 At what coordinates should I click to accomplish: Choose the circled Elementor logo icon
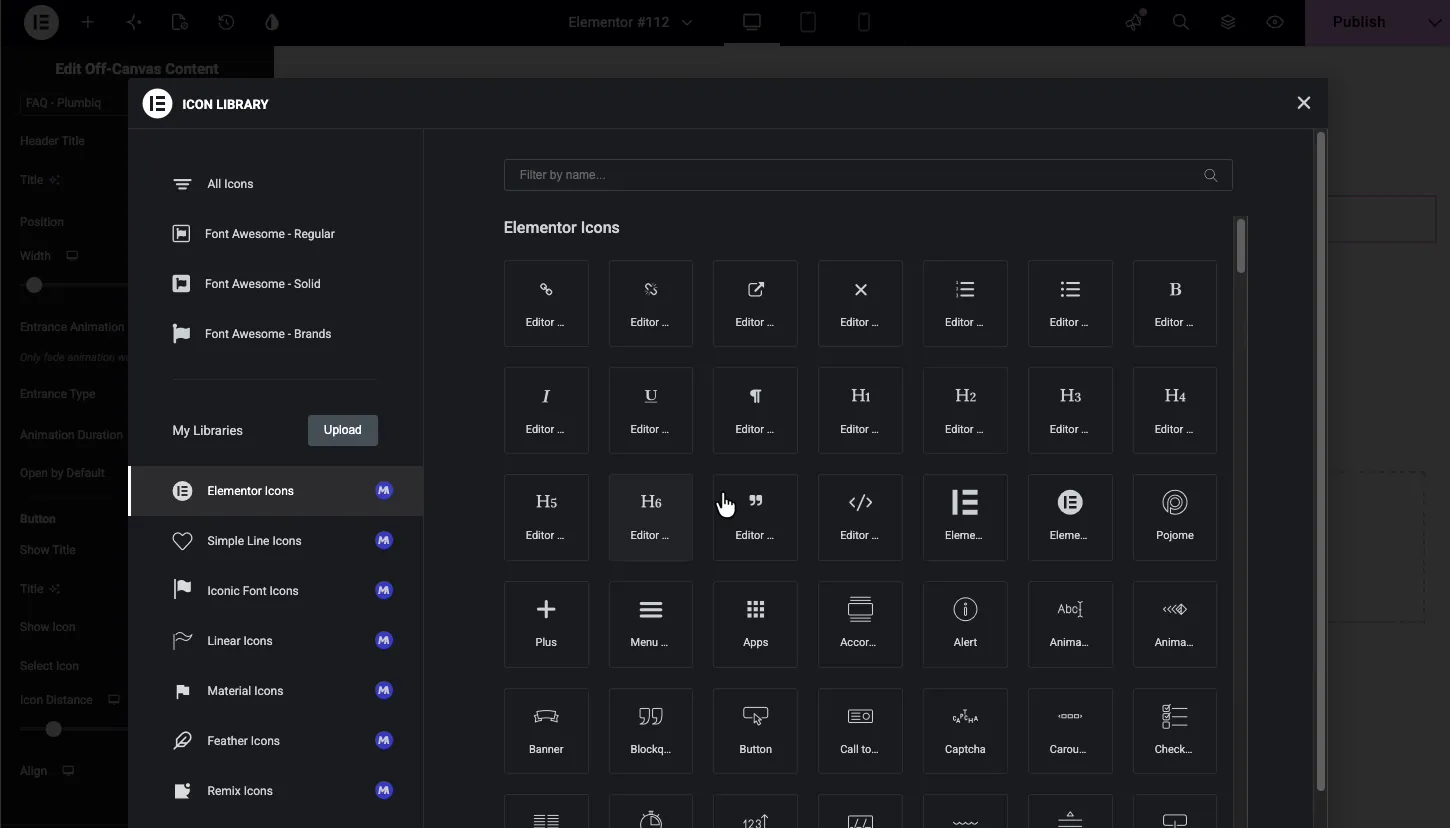[1070, 517]
